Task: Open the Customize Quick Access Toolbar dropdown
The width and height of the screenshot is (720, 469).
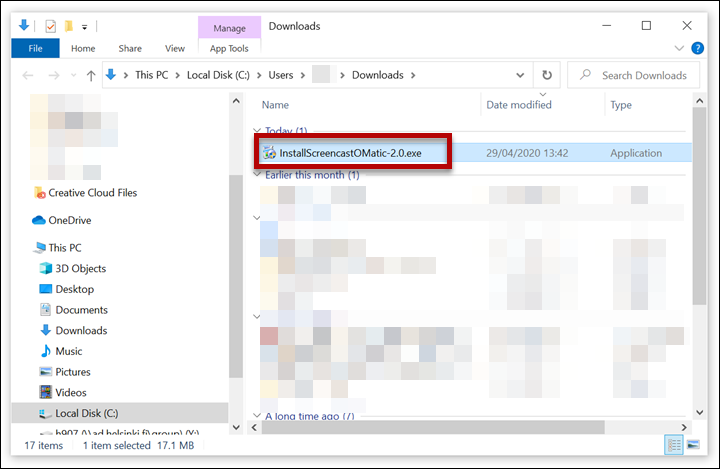Action: pos(84,27)
